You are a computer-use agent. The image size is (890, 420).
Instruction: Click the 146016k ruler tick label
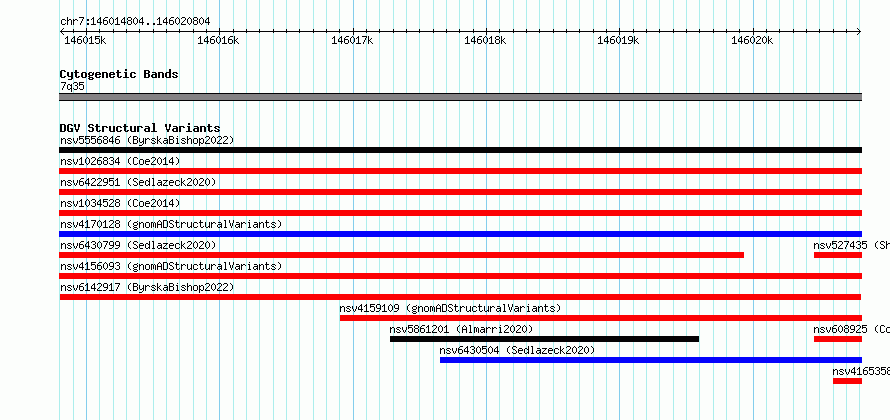[219, 40]
